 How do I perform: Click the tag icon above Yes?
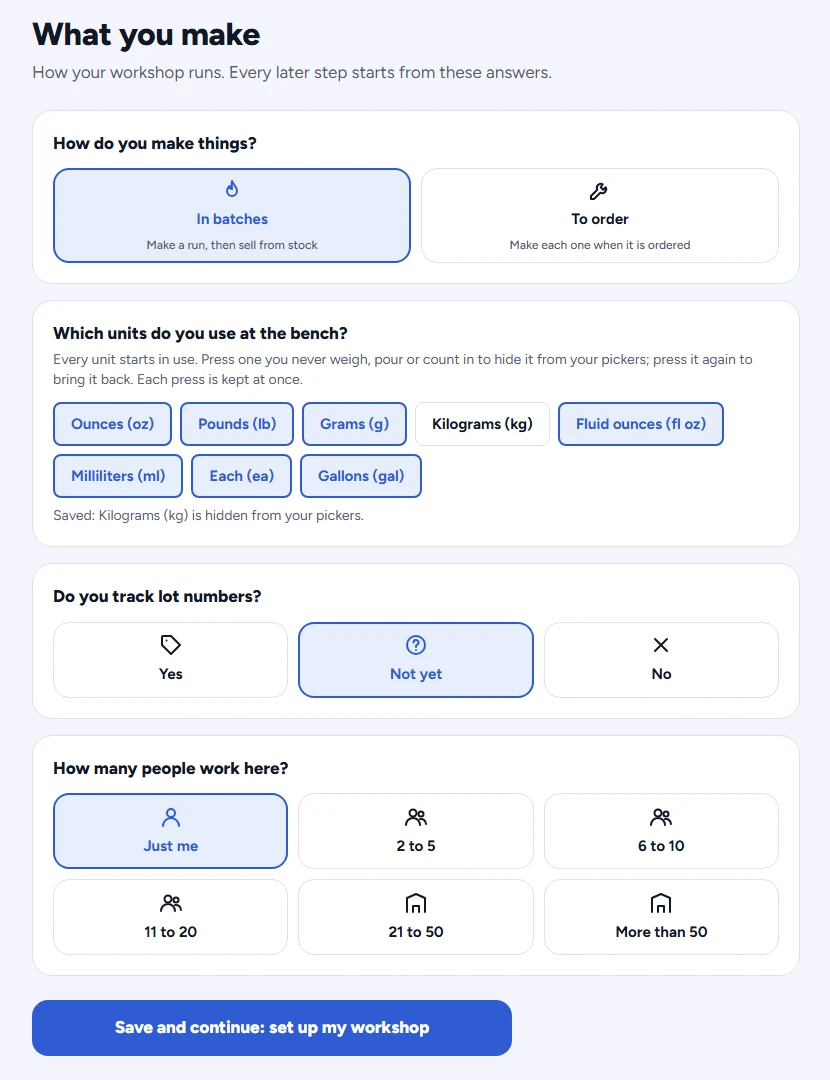[170, 645]
